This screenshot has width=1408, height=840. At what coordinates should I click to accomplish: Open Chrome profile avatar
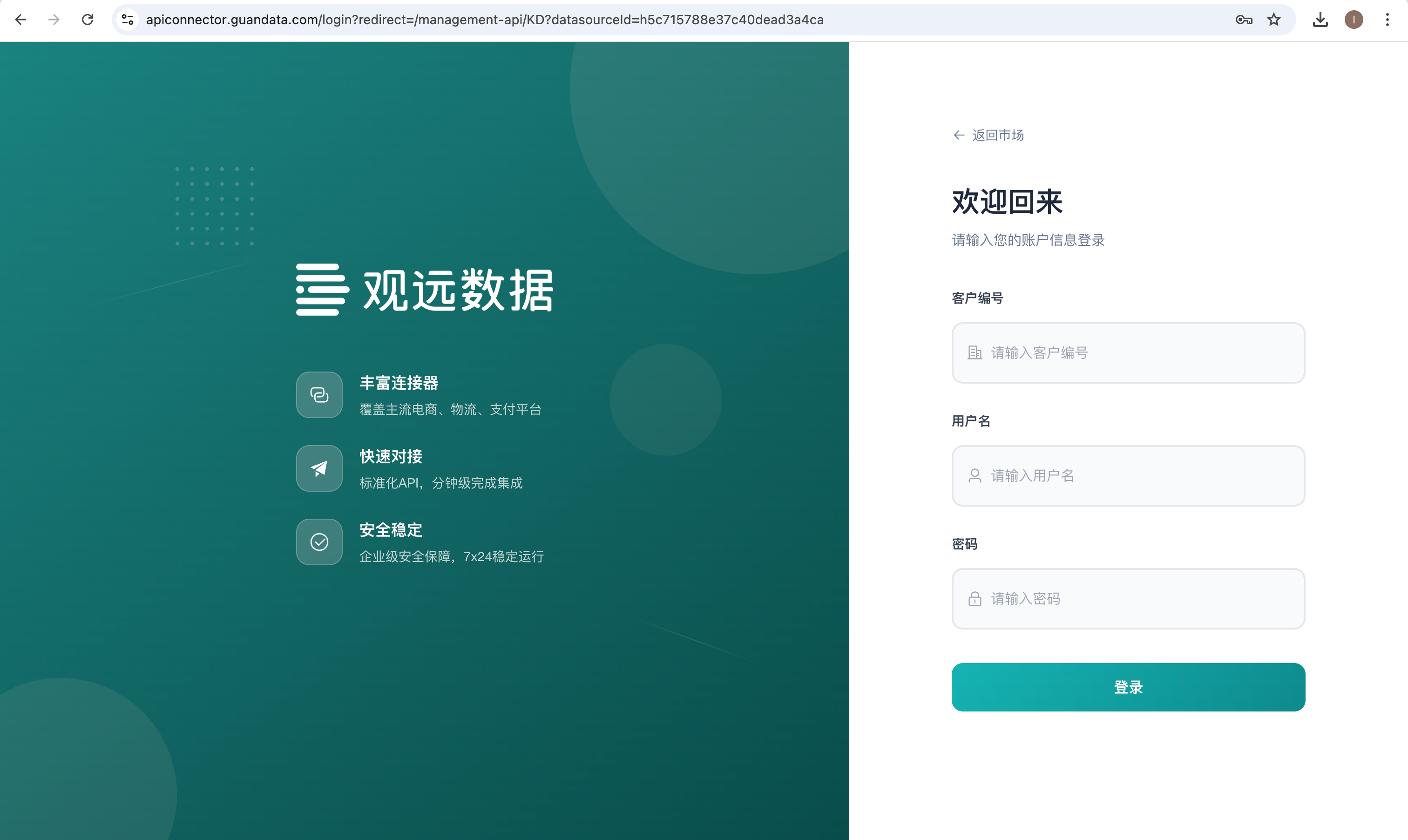point(1353,20)
